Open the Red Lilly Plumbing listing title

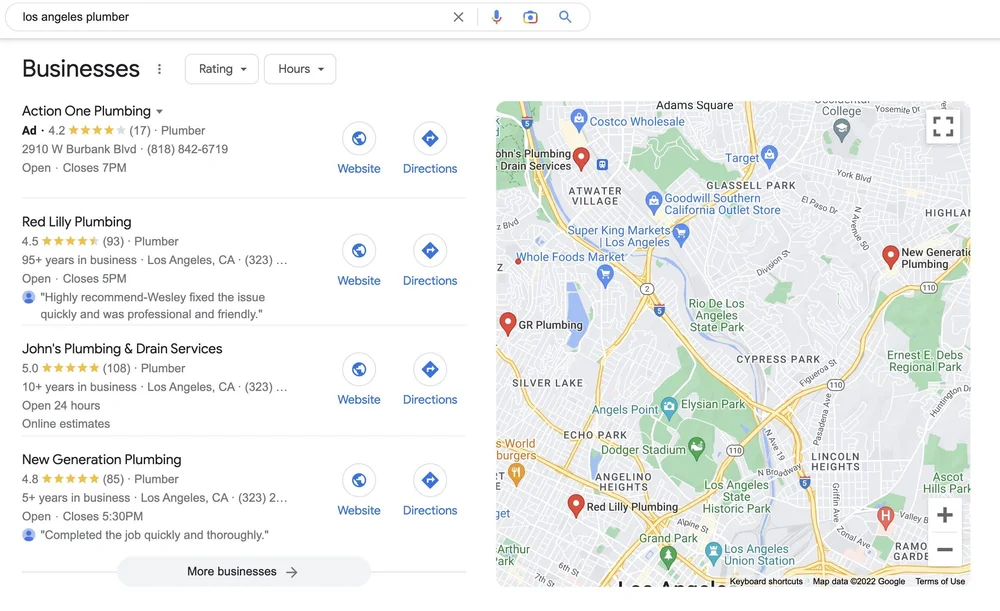[x=77, y=222]
